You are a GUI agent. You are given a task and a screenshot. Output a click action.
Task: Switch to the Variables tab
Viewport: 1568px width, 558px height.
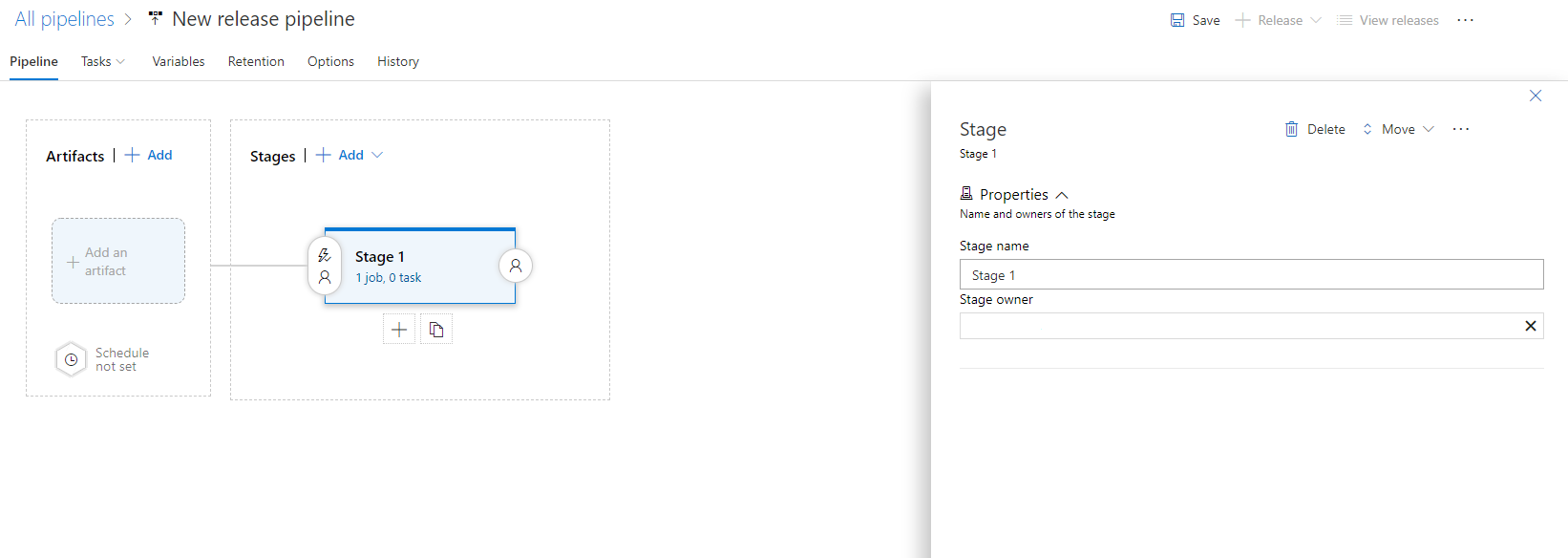pos(178,61)
